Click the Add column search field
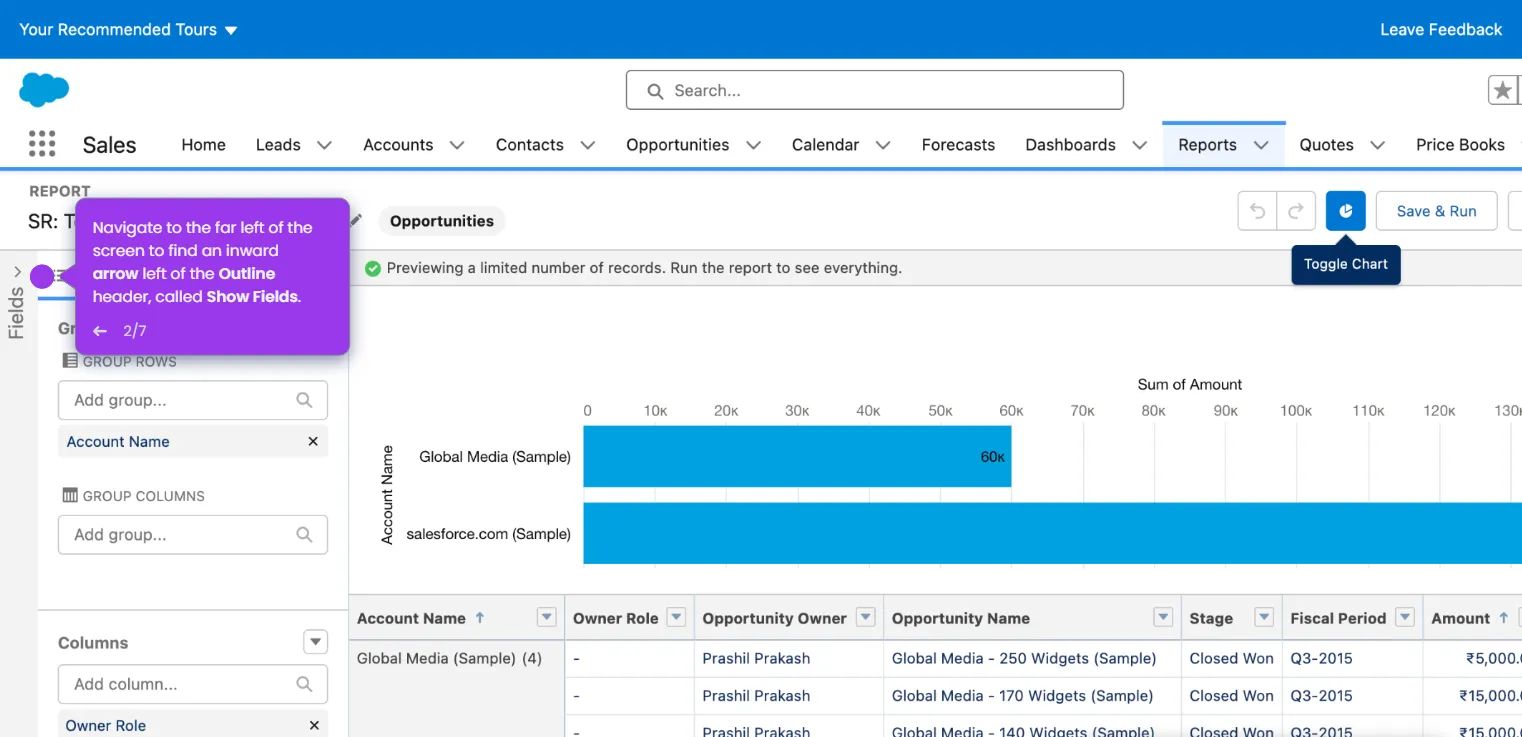 [x=193, y=684]
